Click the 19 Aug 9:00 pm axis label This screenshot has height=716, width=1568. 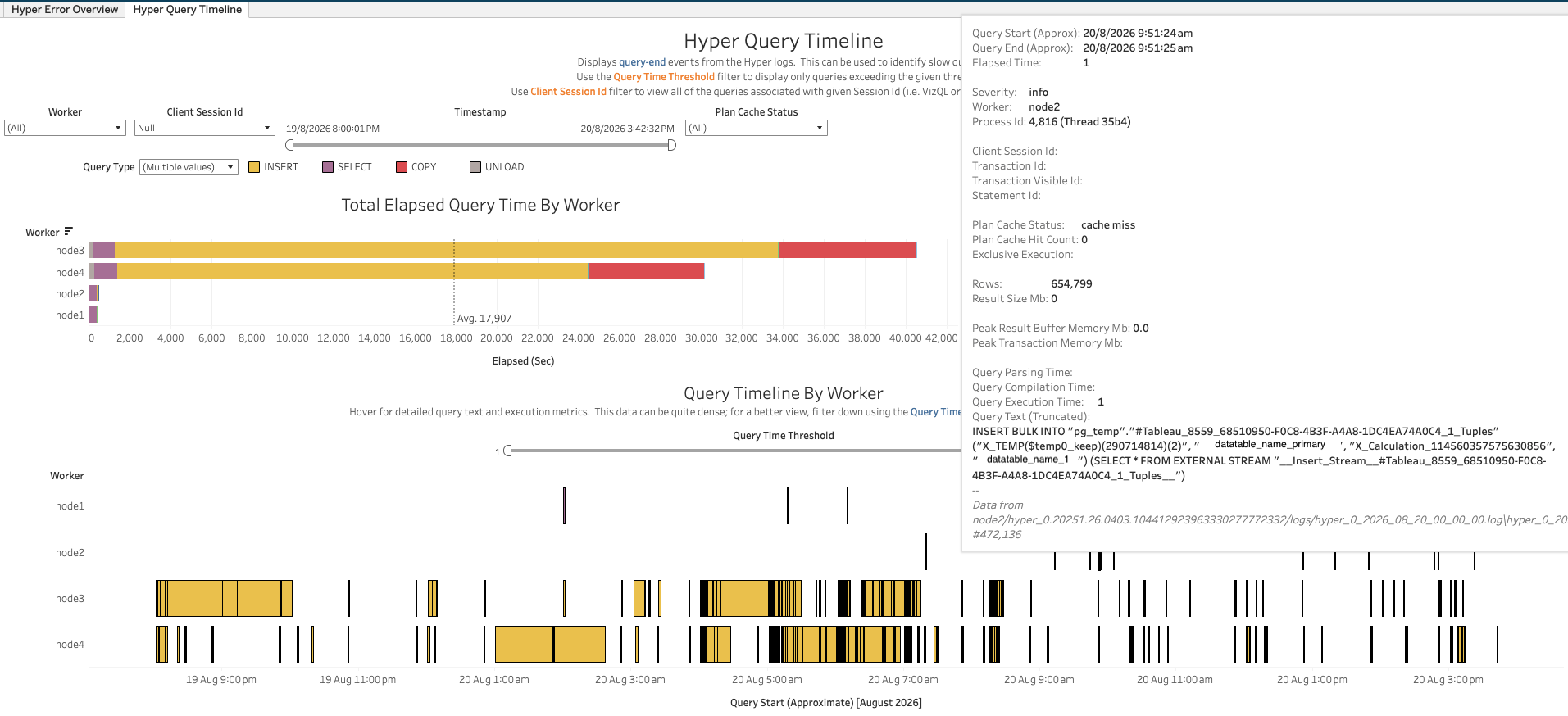coord(221,680)
